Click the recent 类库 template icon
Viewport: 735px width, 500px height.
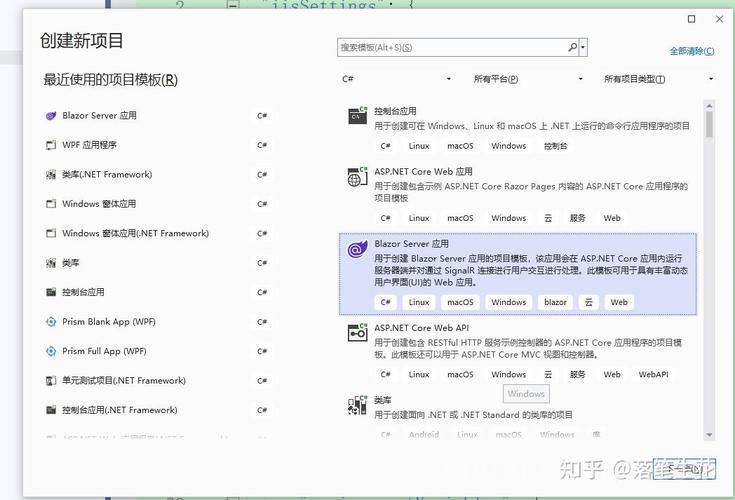pos(51,263)
